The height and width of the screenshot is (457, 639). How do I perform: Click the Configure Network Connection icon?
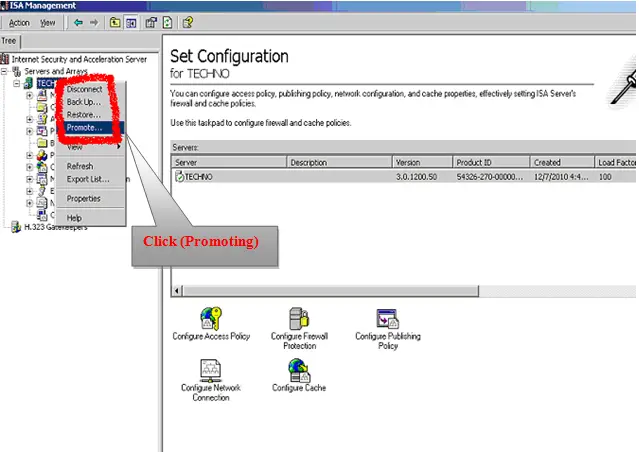pos(210,370)
